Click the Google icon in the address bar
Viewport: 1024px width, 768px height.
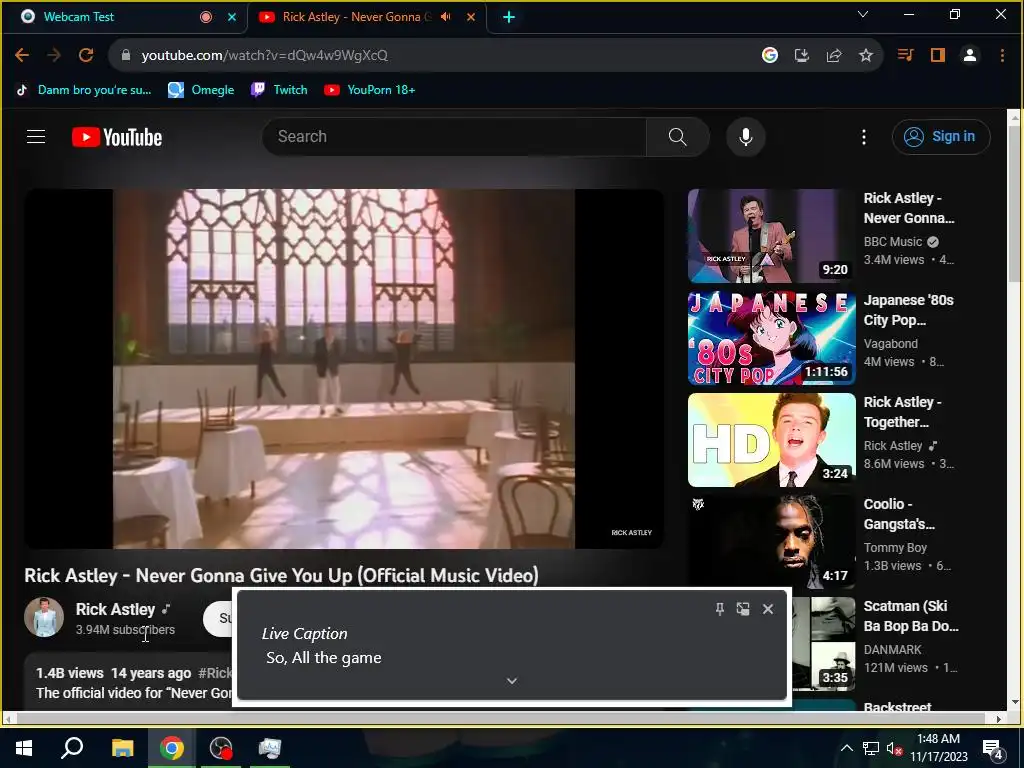[x=770, y=56]
